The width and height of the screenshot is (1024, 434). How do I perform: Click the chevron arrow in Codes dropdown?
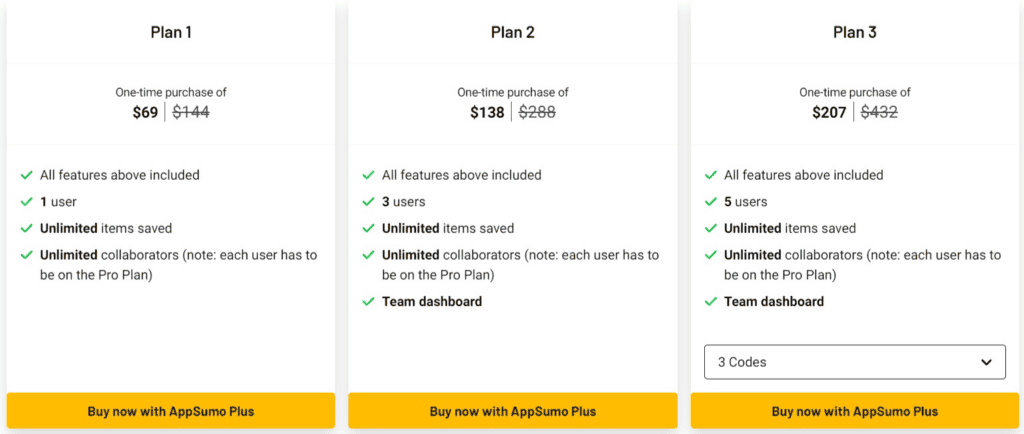click(x=987, y=362)
